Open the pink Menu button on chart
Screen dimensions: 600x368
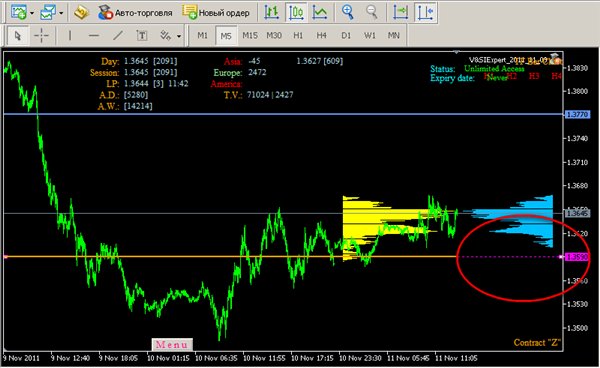pos(172,345)
